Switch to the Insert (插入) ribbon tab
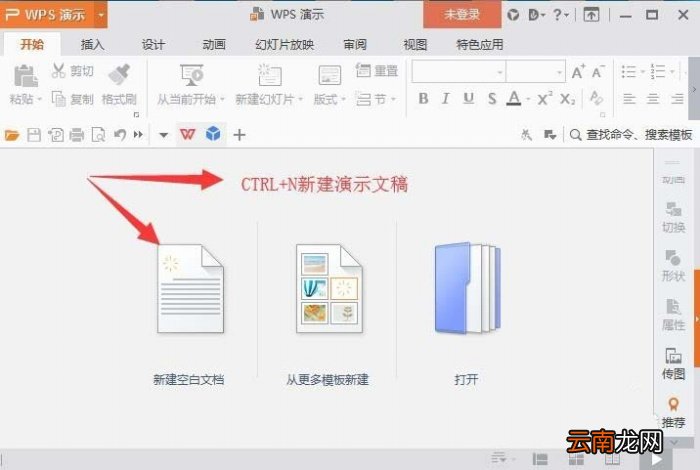 [x=92, y=45]
